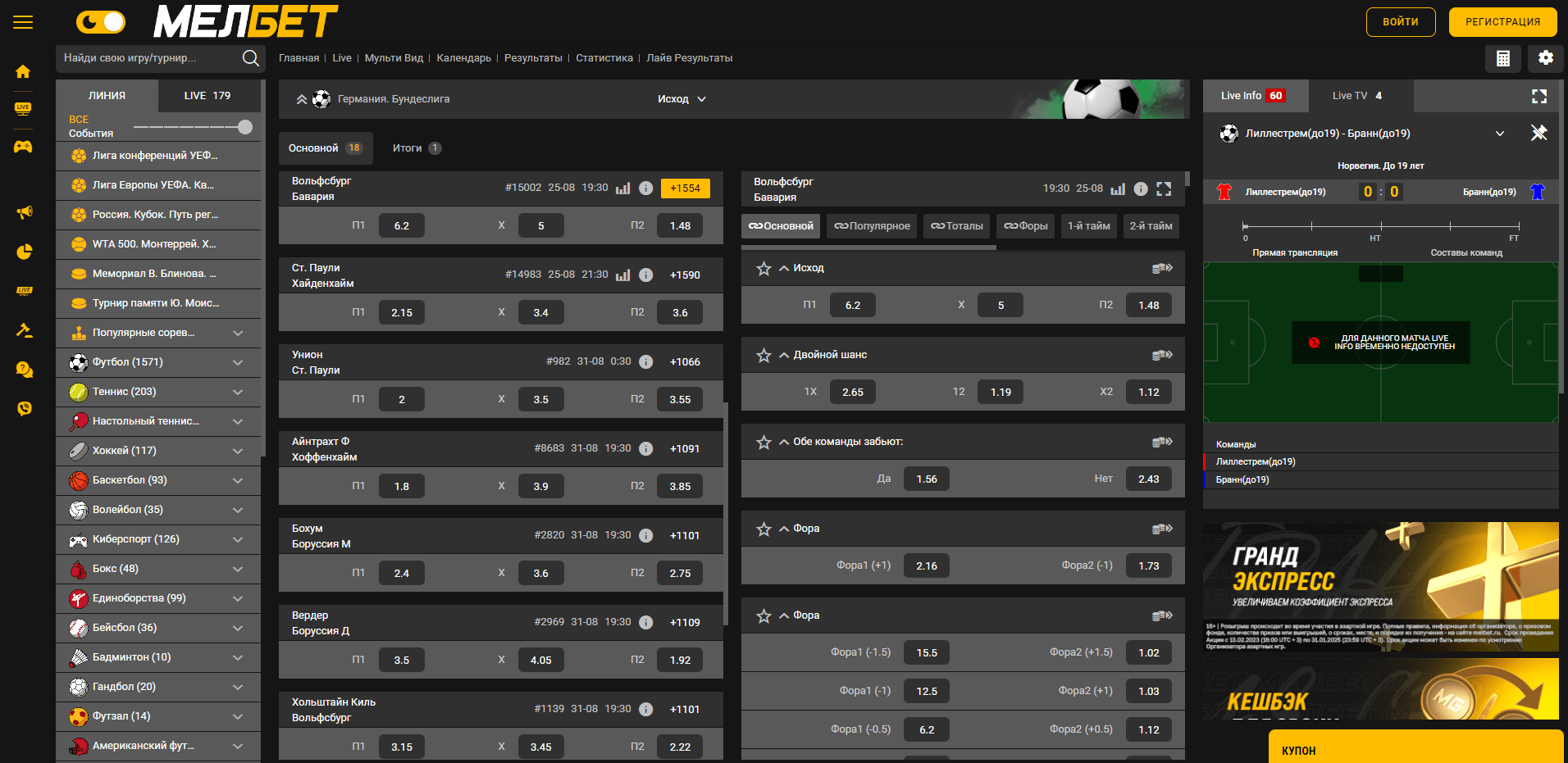1568x763 pixels.
Task: Adjust the events time filter slider handle
Action: point(245,127)
